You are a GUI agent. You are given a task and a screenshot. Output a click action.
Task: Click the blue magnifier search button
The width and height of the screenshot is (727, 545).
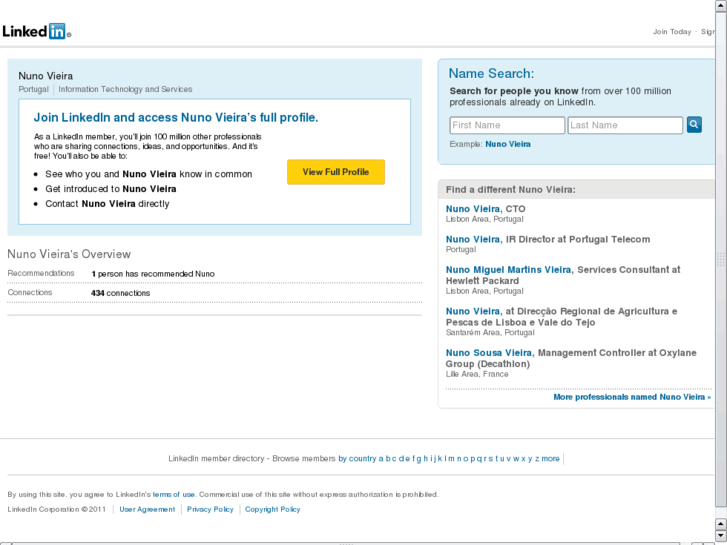pyautogui.click(x=694, y=124)
